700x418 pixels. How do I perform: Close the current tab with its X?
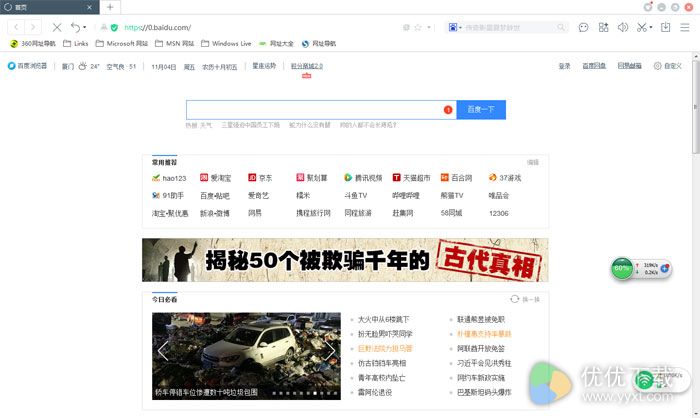click(x=89, y=7)
